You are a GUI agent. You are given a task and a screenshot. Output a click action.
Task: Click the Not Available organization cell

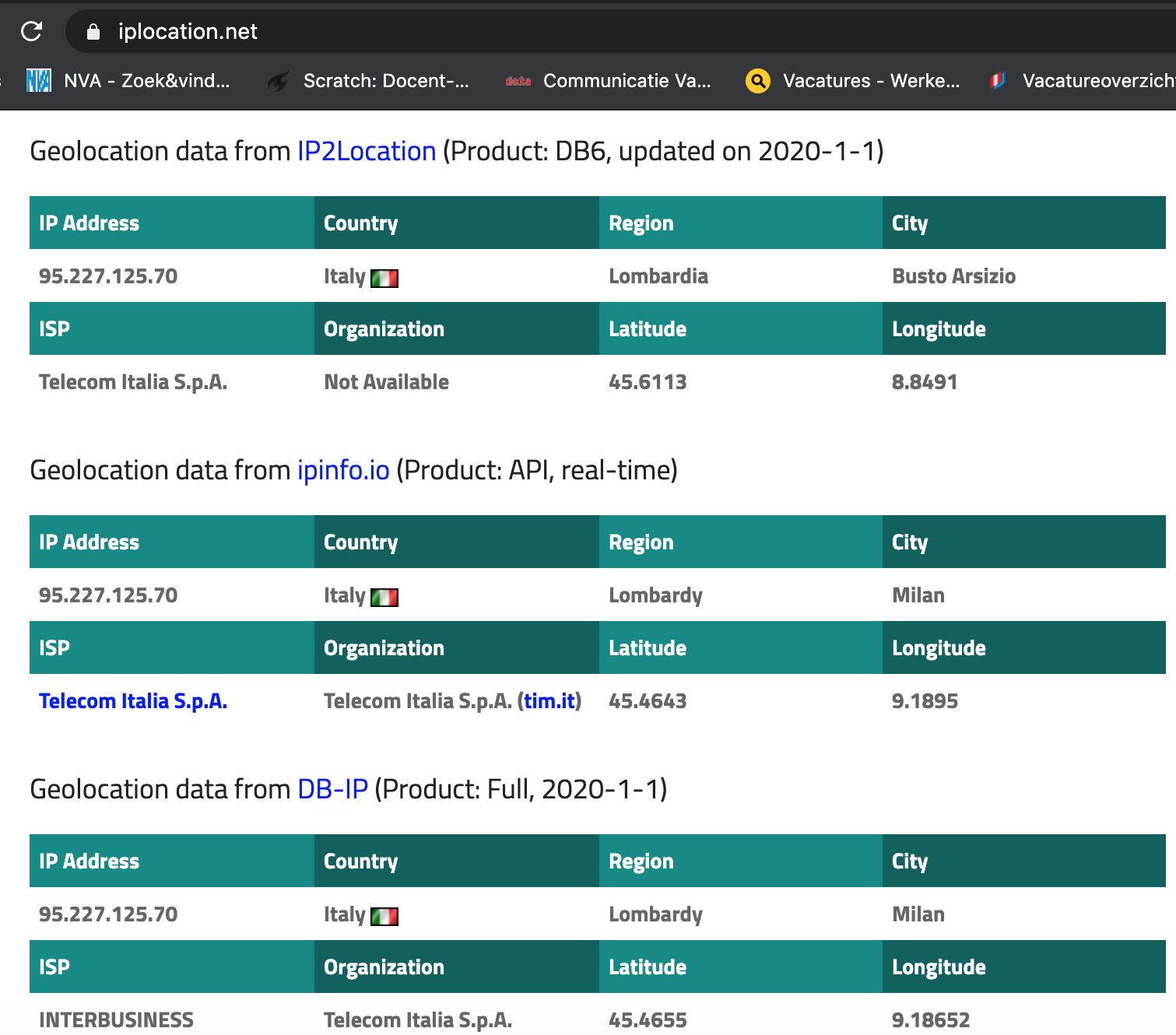tap(386, 382)
